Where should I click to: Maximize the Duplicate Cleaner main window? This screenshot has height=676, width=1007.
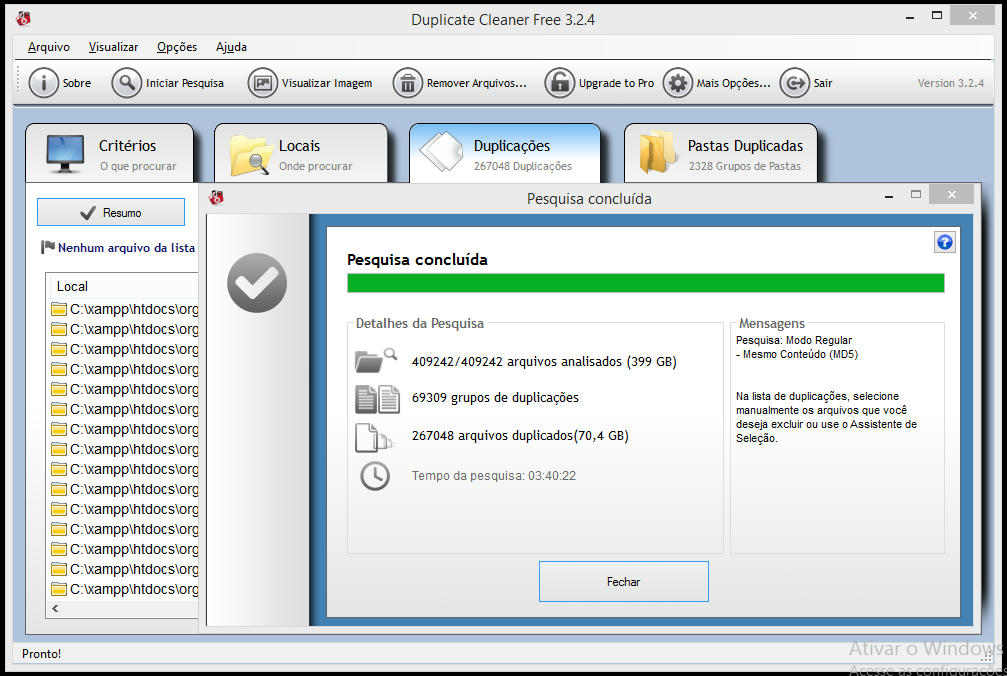point(937,15)
